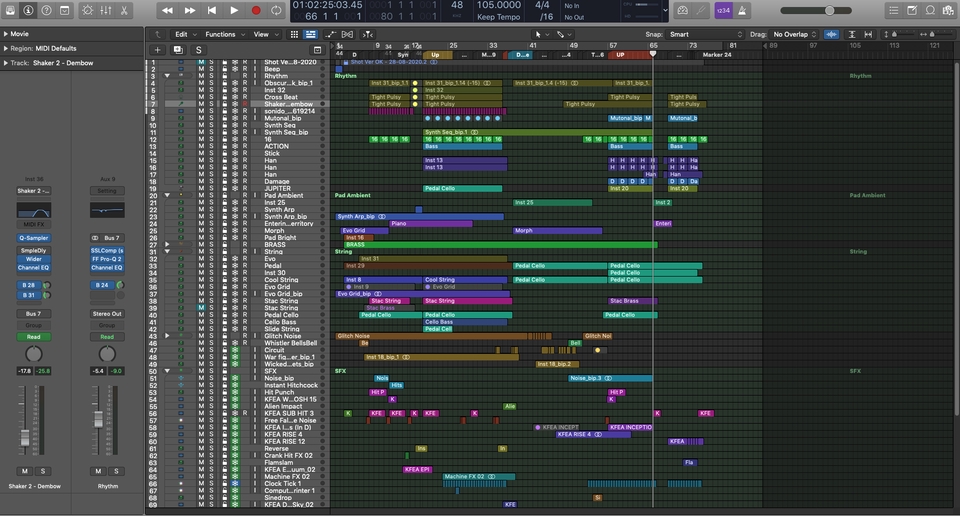
Task: Toggle Flex show/hide icon
Action: 348,34
